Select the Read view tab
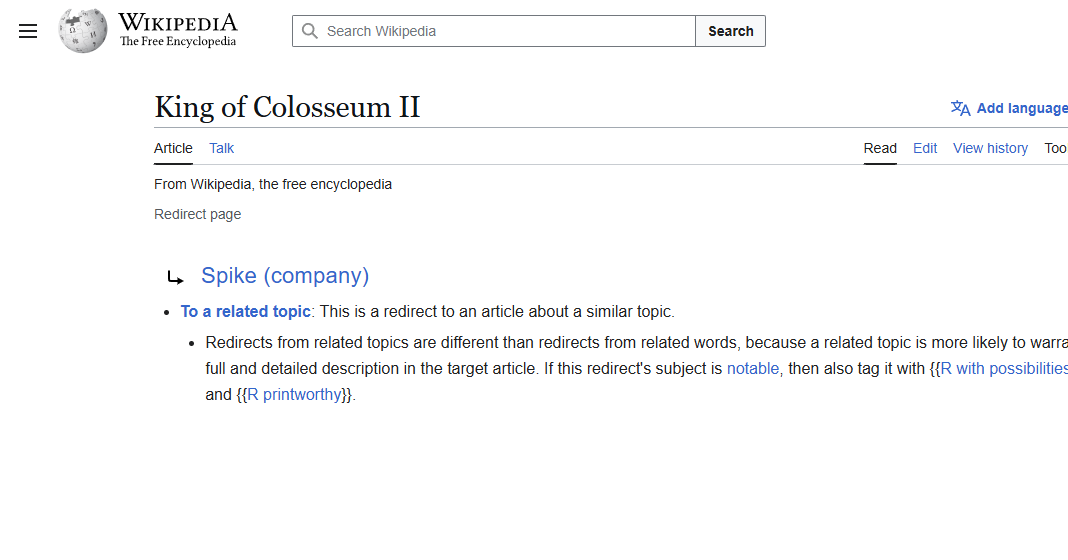This screenshot has height=560, width=1068. click(880, 148)
